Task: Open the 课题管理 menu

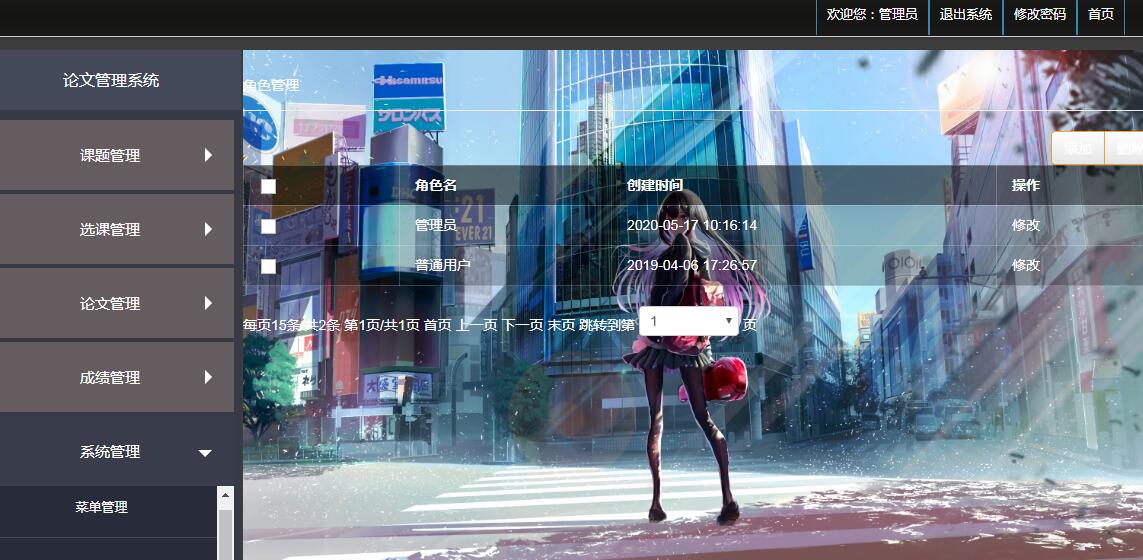Action: (x=117, y=155)
